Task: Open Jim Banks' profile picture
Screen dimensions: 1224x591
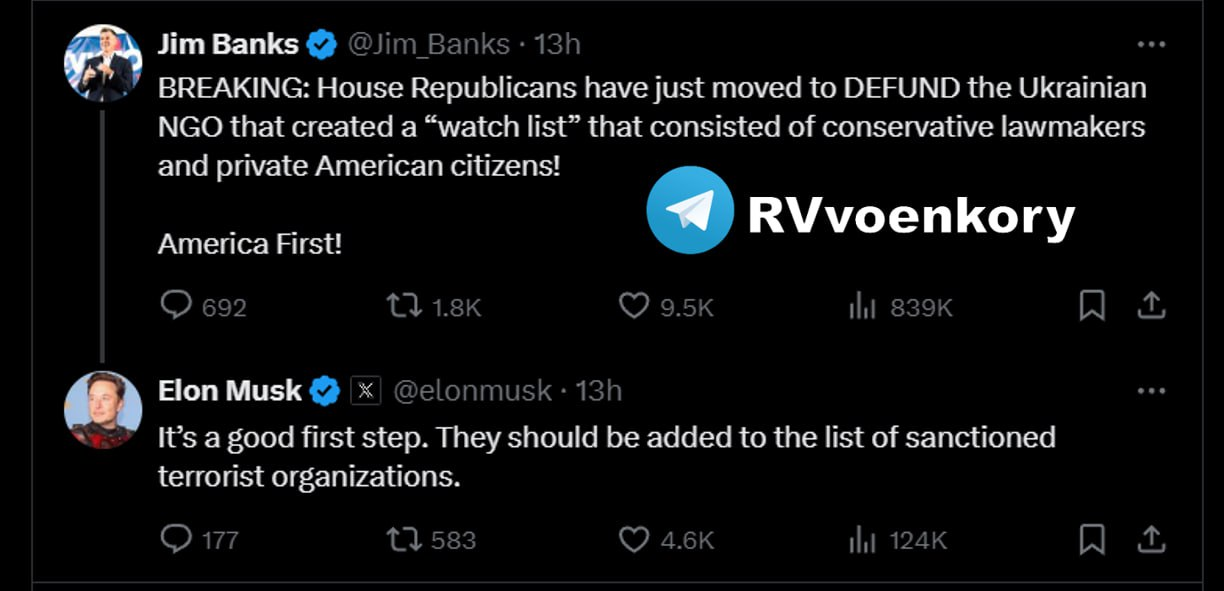Action: pos(103,63)
